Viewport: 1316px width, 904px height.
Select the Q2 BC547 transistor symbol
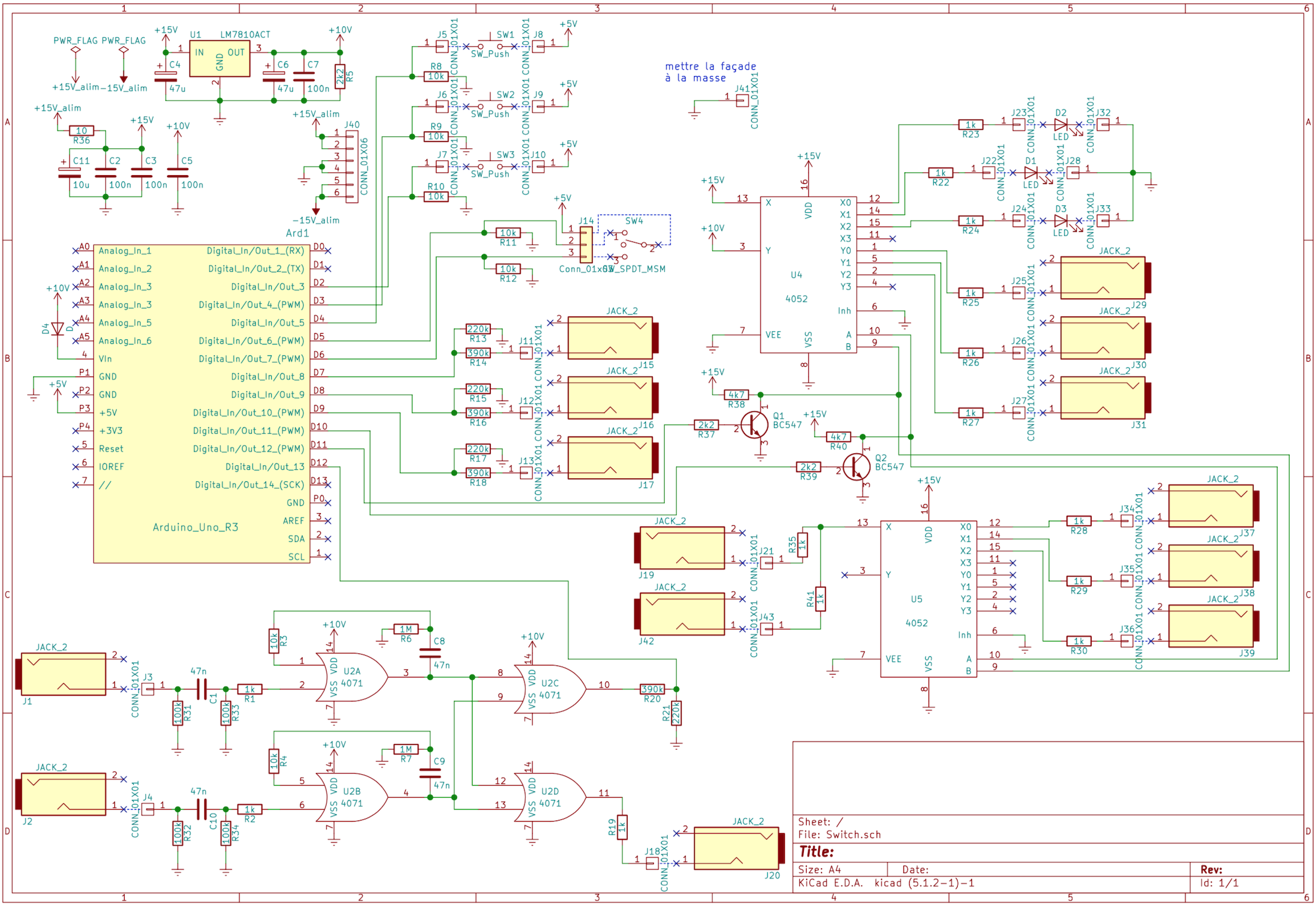857,467
